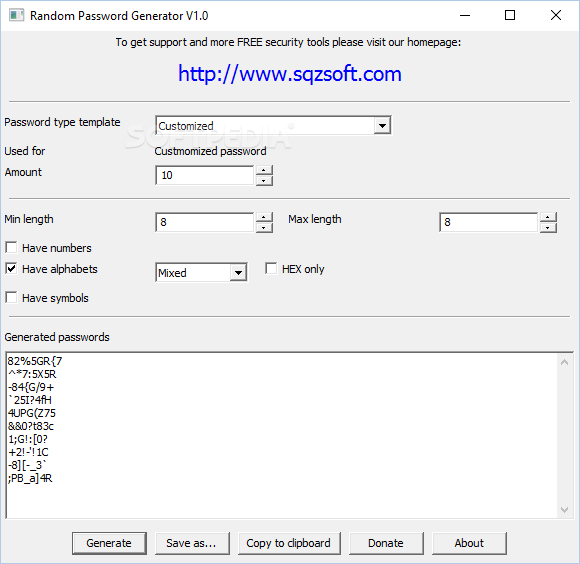The height and width of the screenshot is (564, 580).
Task: Select the generated password 4UPG(Z75
Action: click(32, 413)
